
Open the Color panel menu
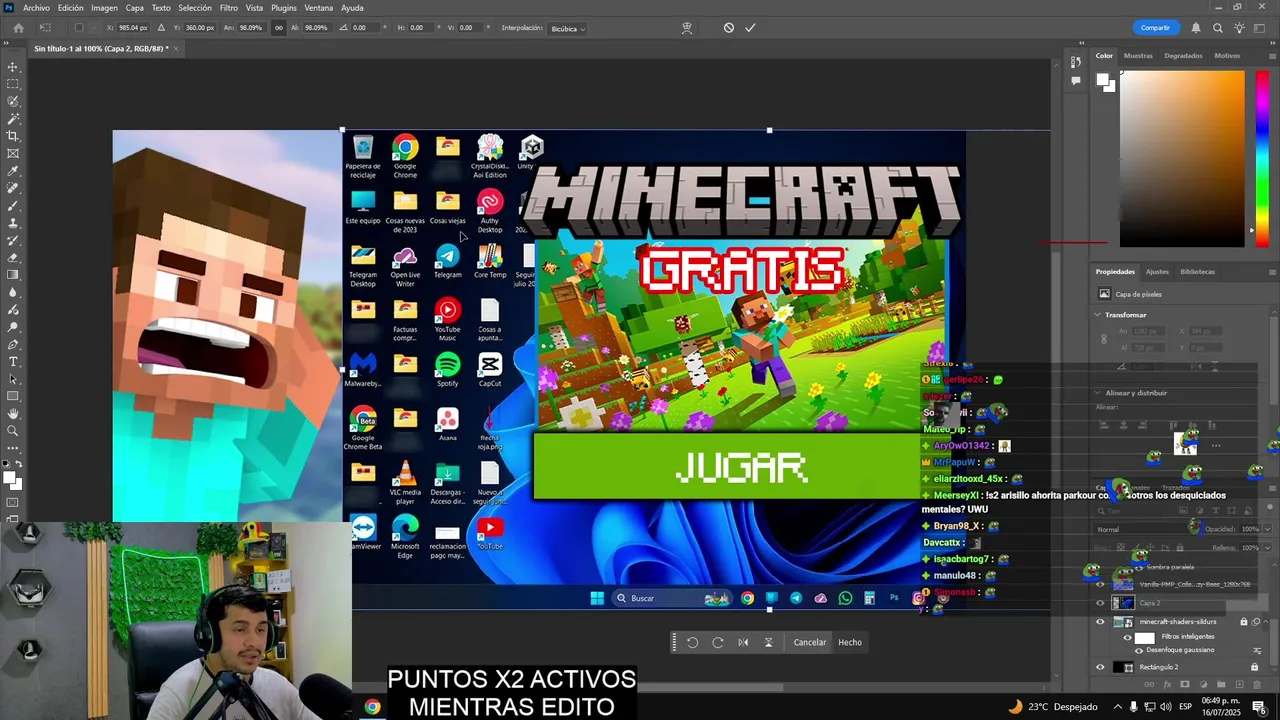(1272, 56)
